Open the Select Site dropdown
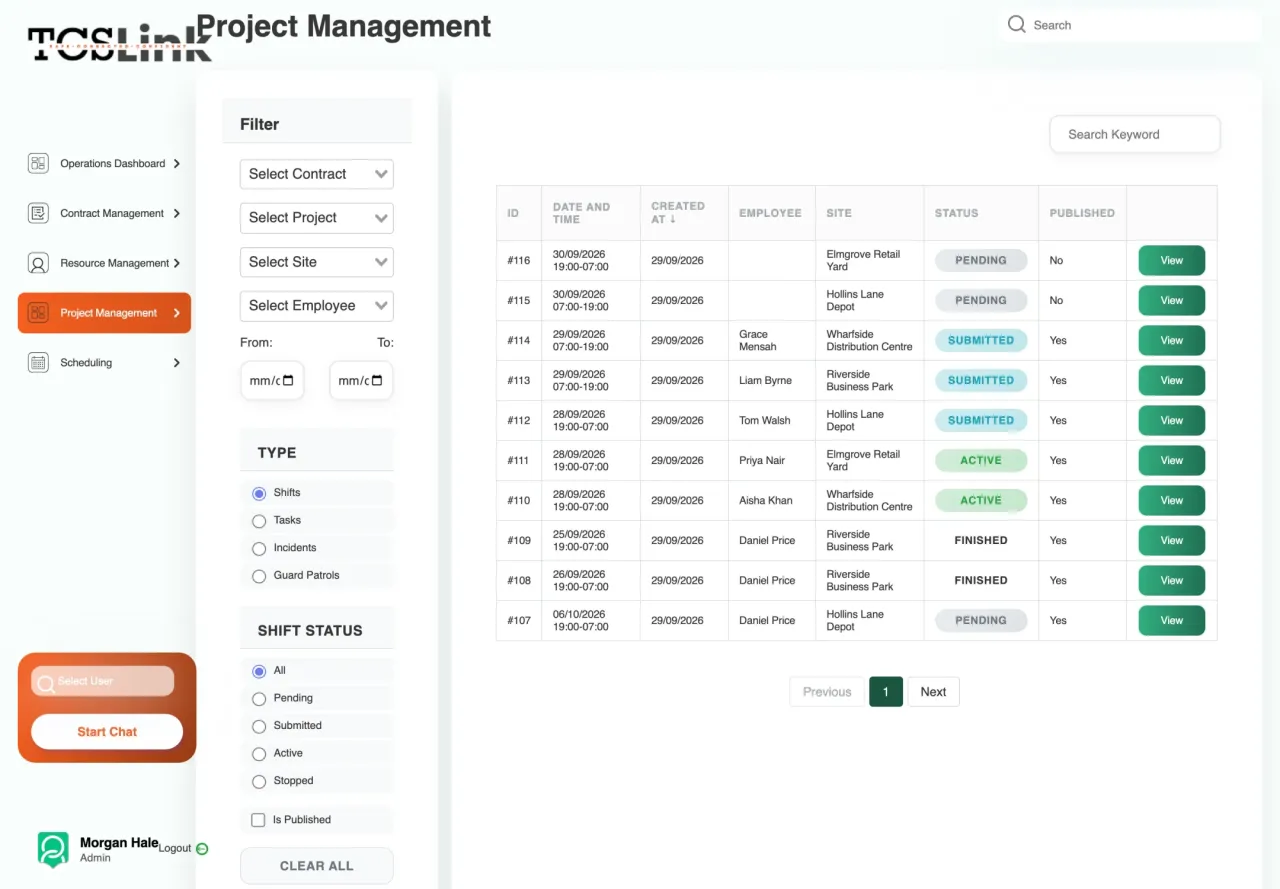The height and width of the screenshot is (889, 1280). click(317, 262)
